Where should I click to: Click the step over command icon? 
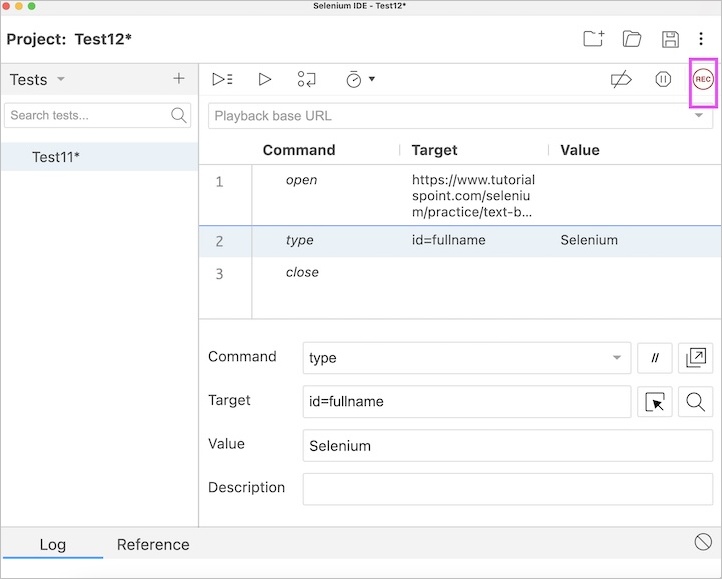307,79
